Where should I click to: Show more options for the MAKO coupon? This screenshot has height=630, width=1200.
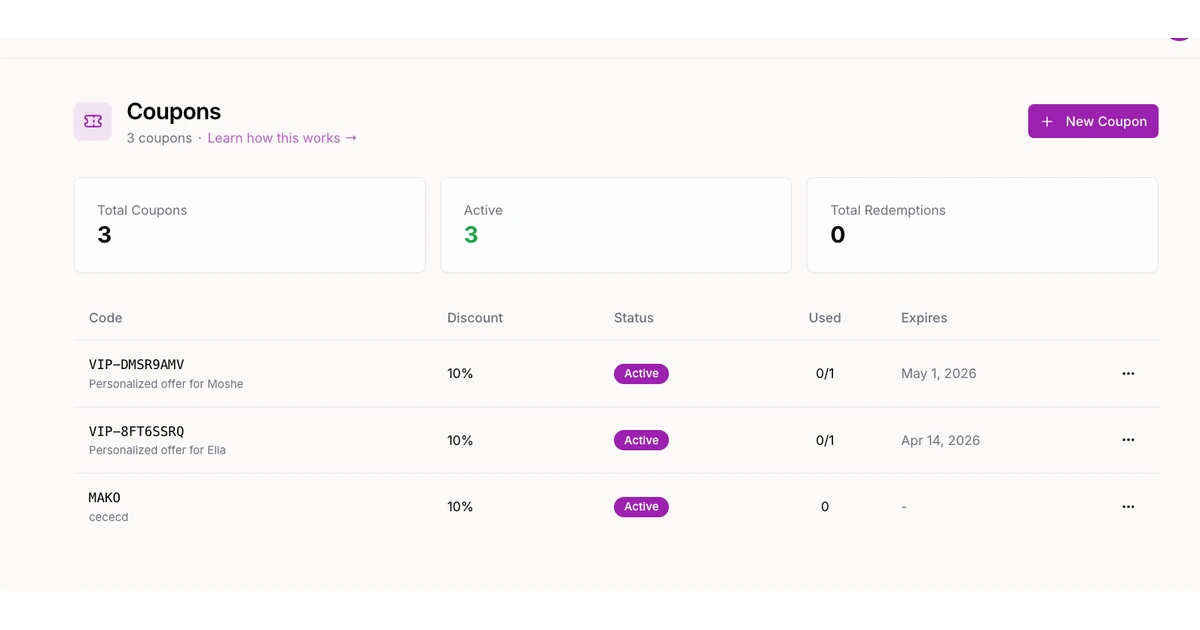pyautogui.click(x=1128, y=507)
